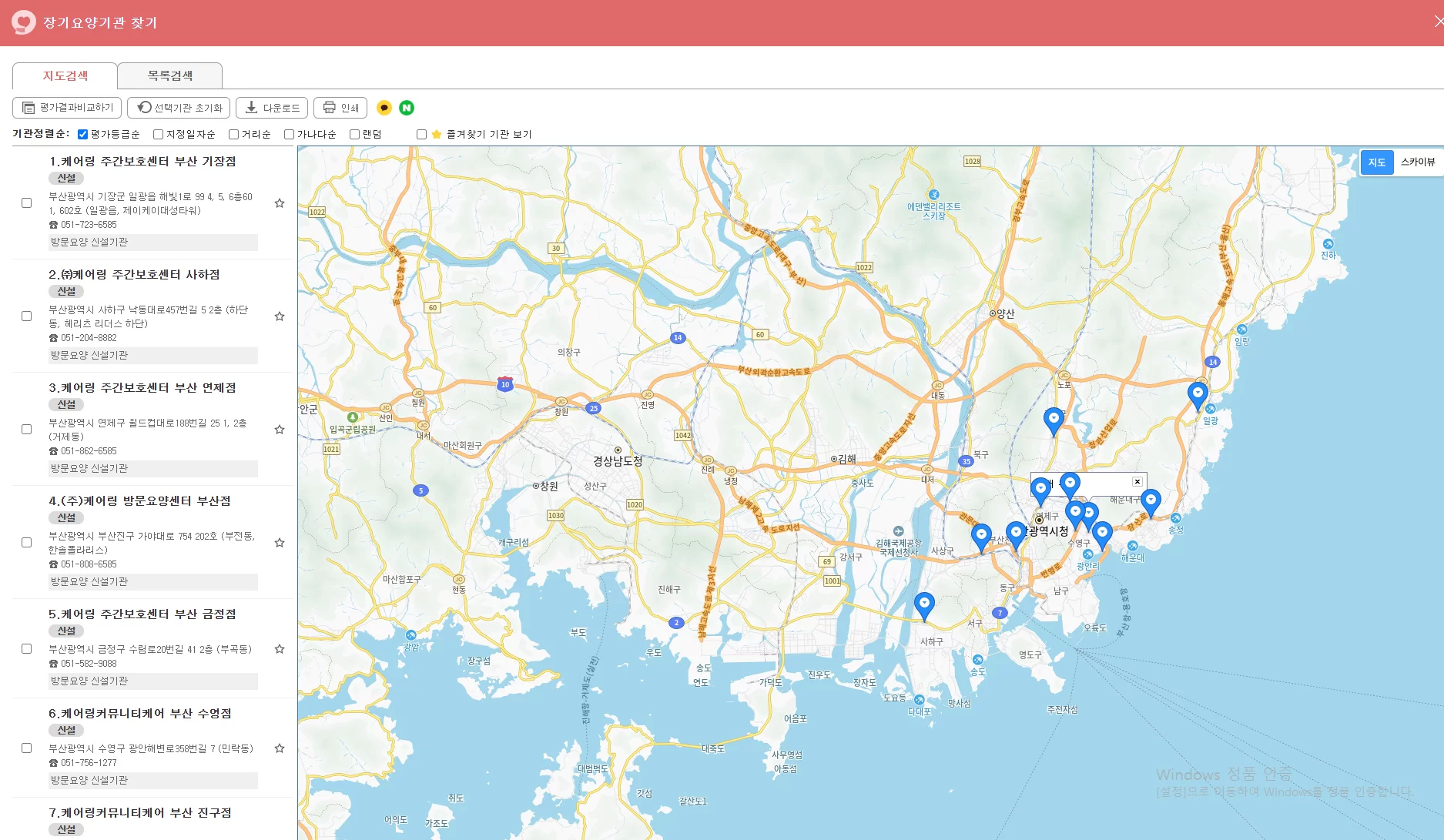Click the 평가결과비교하기 button
Screen dimensions: 1444x840
tap(68, 108)
